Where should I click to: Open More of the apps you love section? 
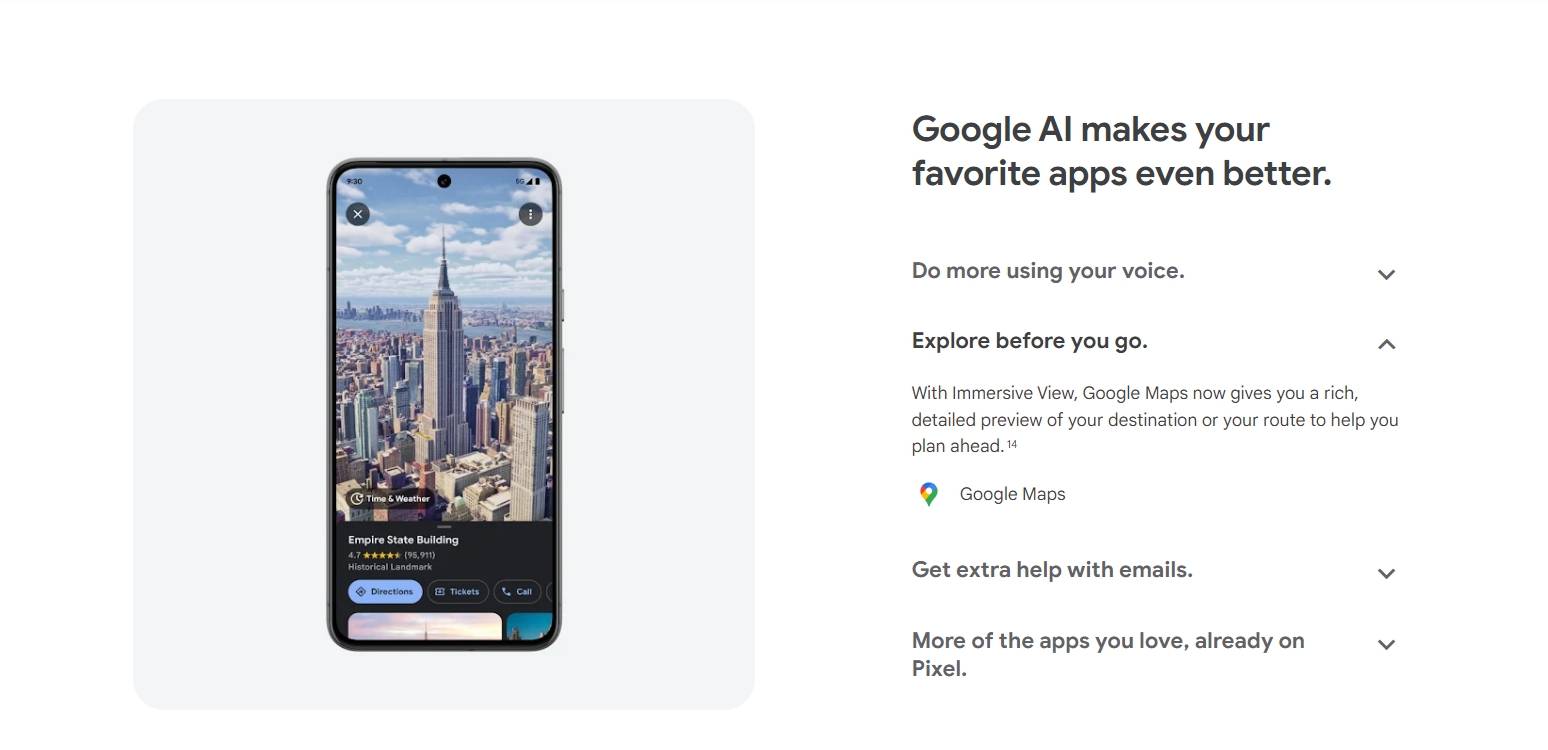[x=1108, y=655]
